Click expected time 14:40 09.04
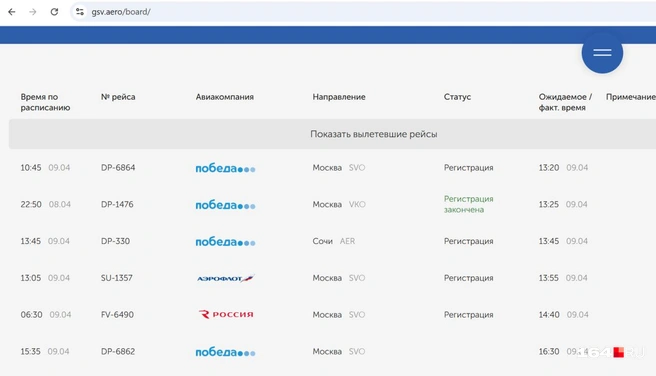 pyautogui.click(x=564, y=315)
